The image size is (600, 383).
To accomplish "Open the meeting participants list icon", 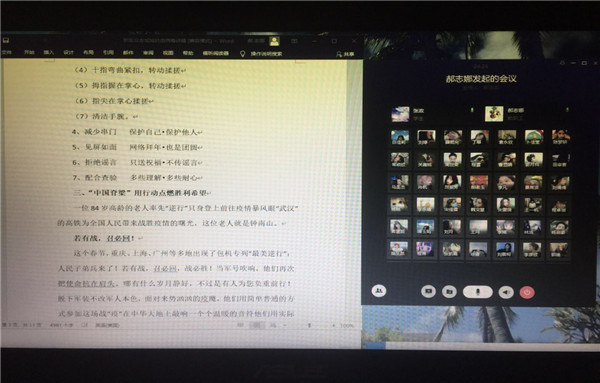I will tap(379, 291).
